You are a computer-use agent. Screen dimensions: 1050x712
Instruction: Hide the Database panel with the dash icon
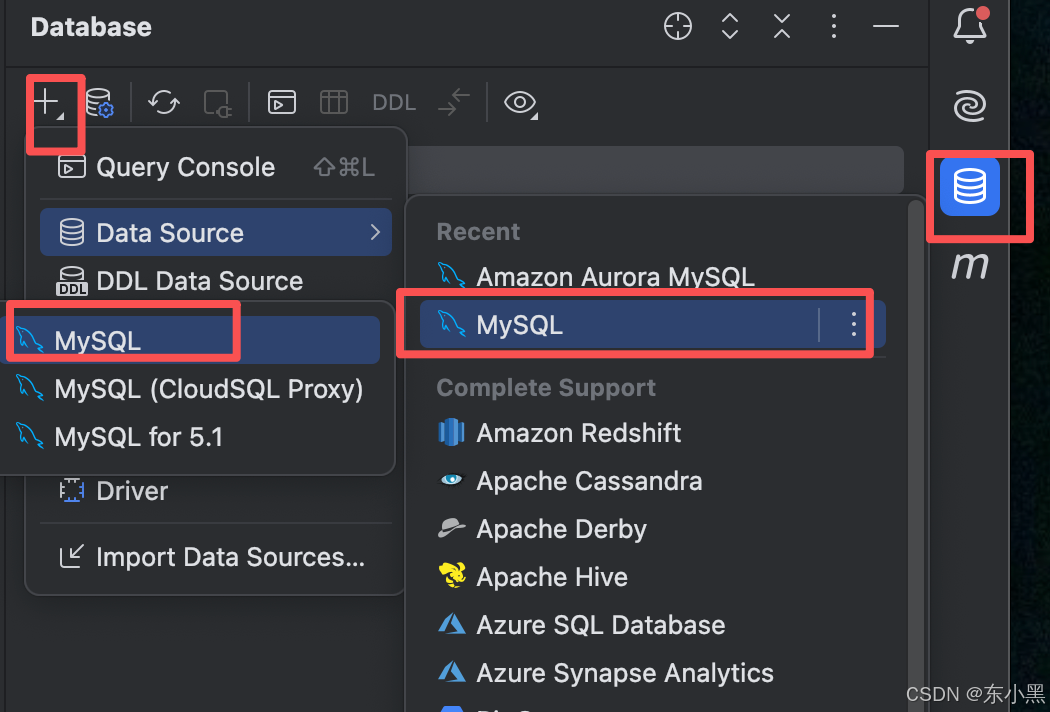pos(886,27)
